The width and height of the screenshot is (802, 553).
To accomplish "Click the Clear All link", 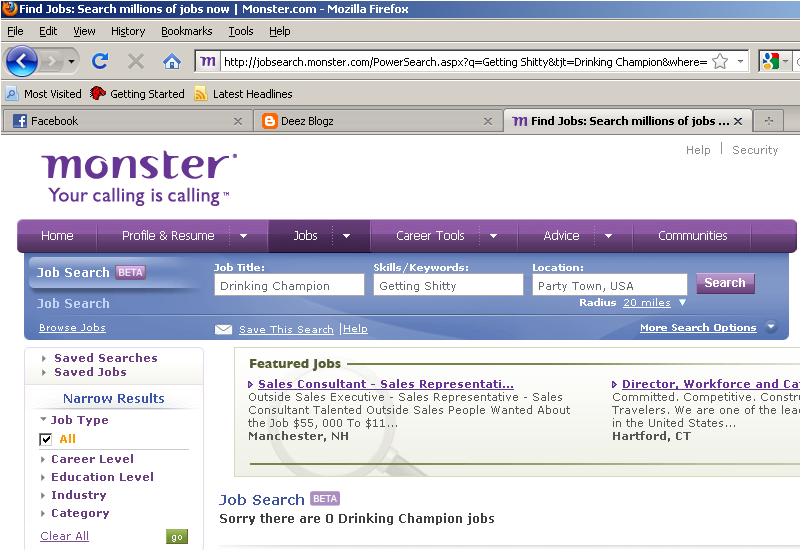I will [64, 536].
